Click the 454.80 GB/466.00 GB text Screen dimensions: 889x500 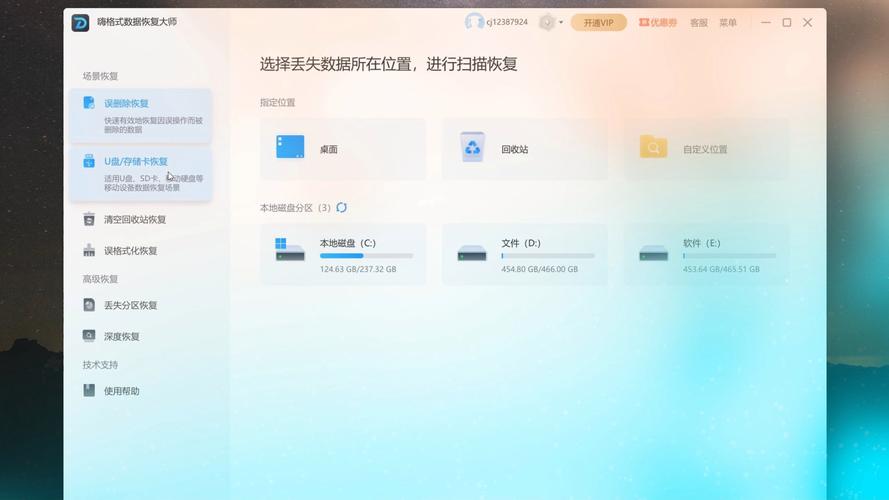pyautogui.click(x=539, y=269)
